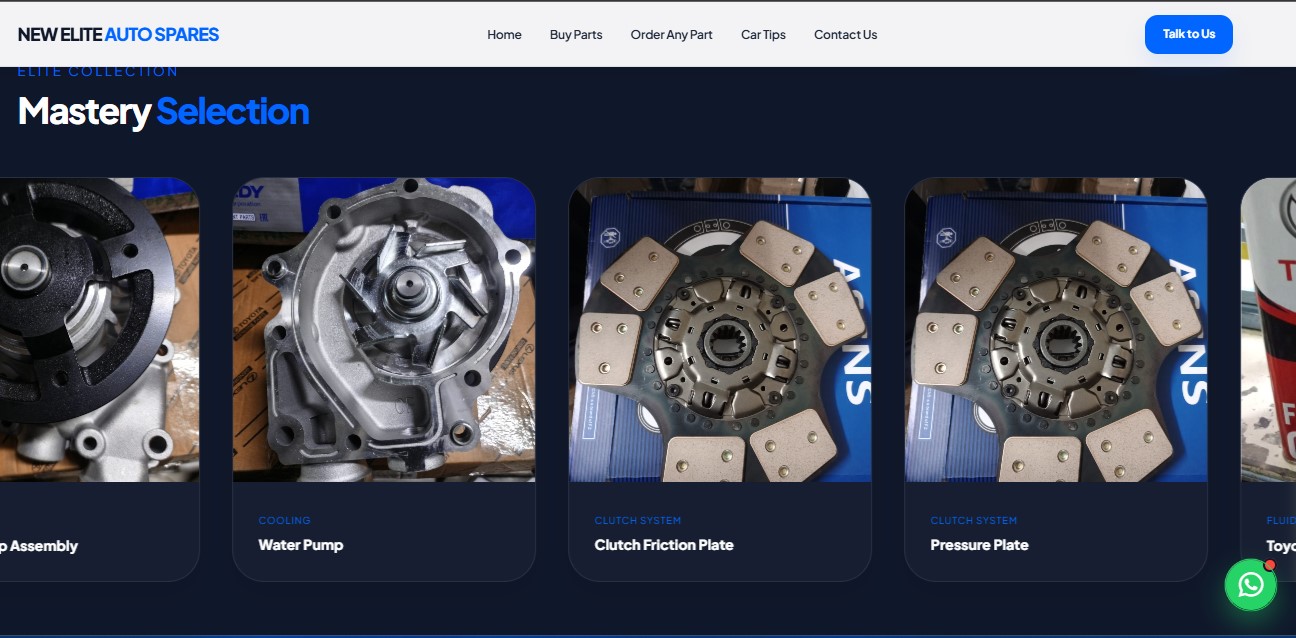Select the Cooling category label
The height and width of the screenshot is (638, 1296).
coord(284,520)
